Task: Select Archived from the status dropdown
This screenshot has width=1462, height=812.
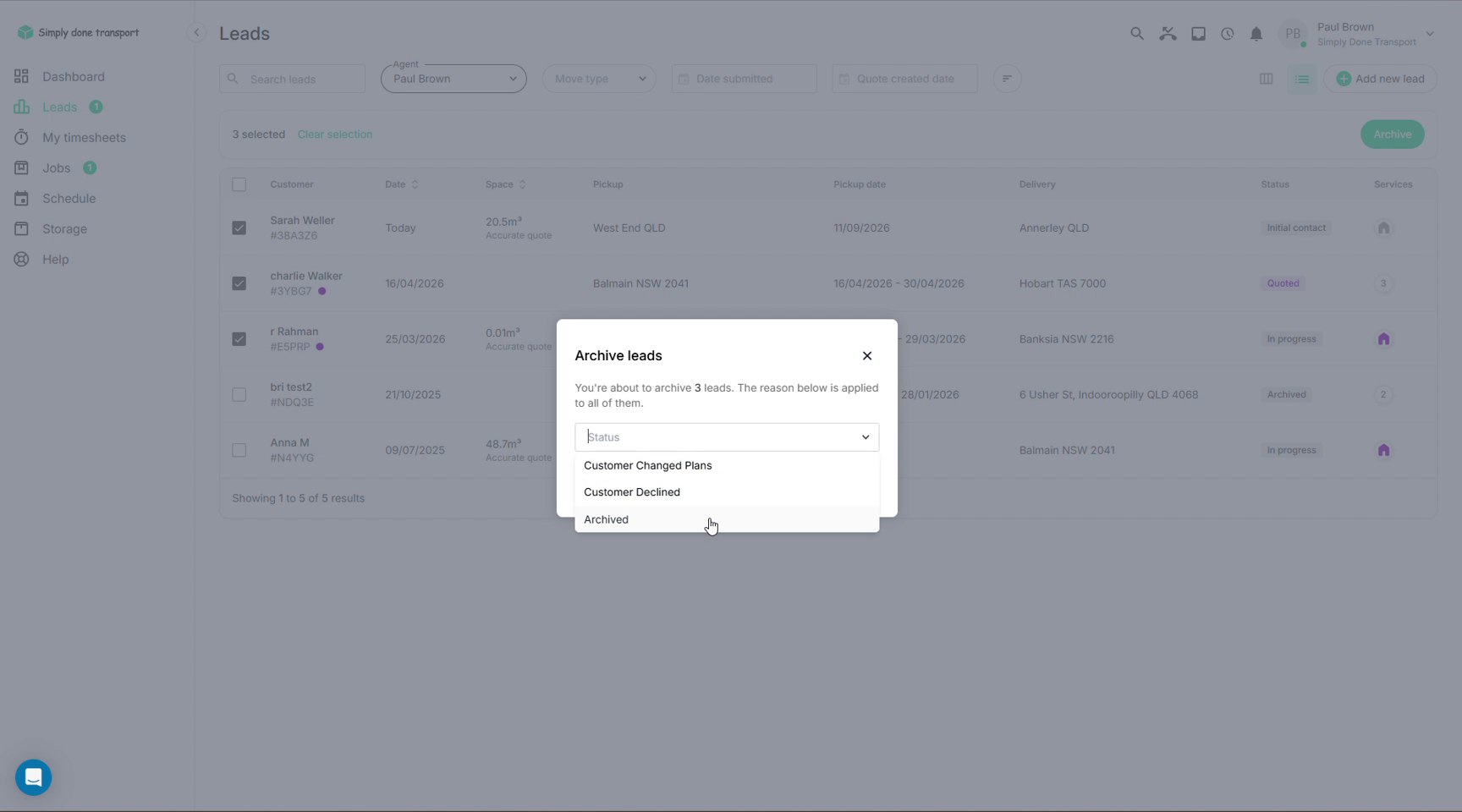Action: pos(727,519)
